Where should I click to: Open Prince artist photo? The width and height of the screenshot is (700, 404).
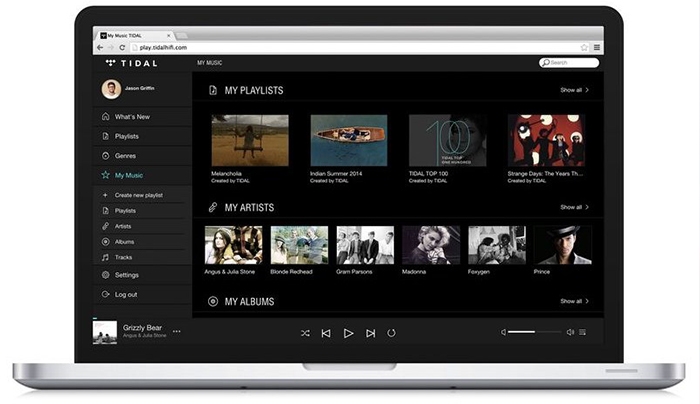(562, 245)
